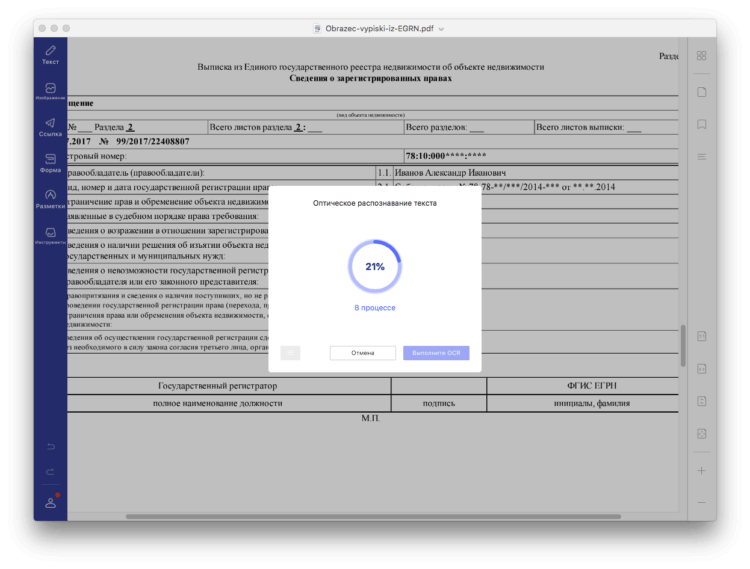
Task: Click the Выполните OCR button
Action: 436,353
